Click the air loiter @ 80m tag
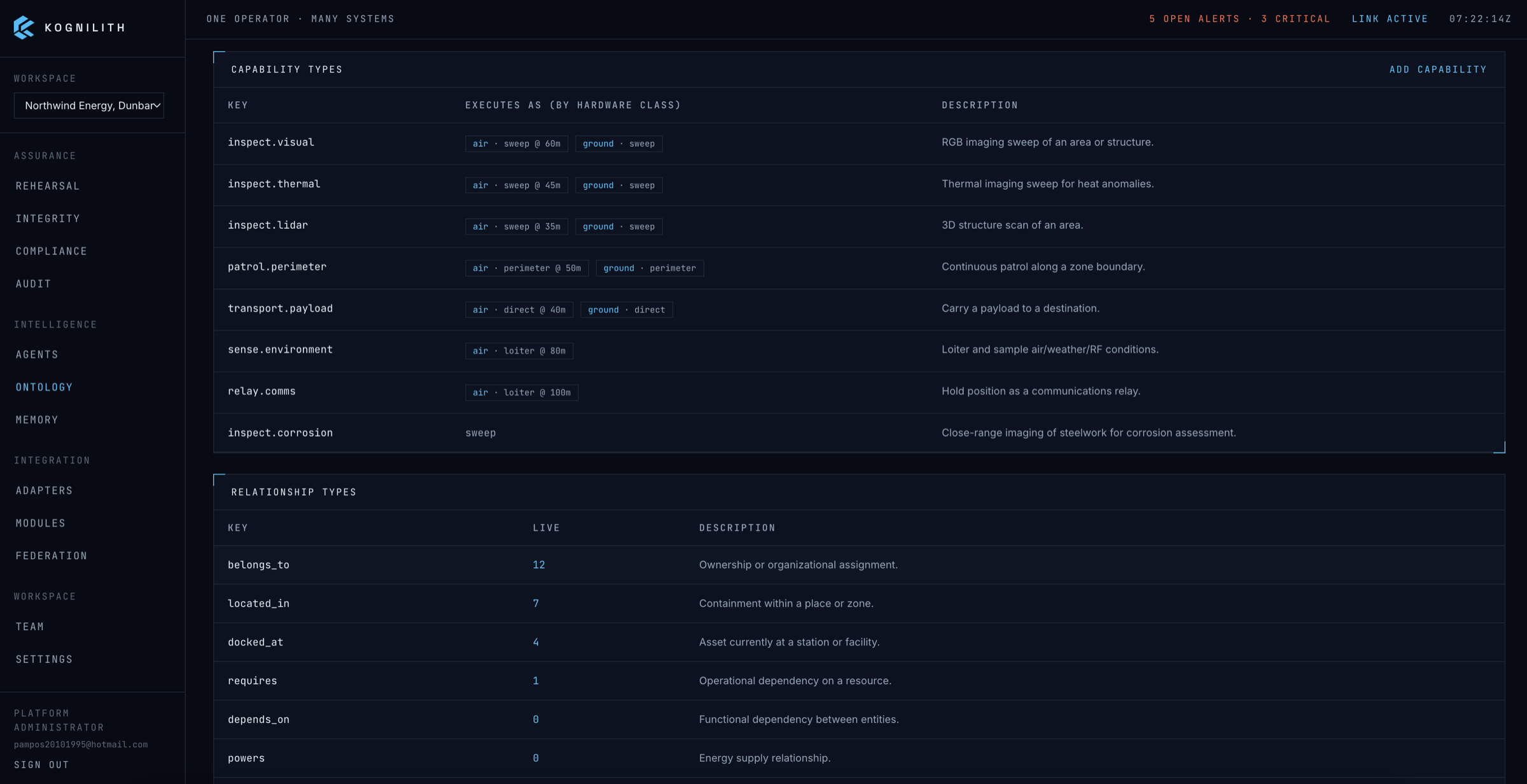The image size is (1527, 784). tap(519, 351)
